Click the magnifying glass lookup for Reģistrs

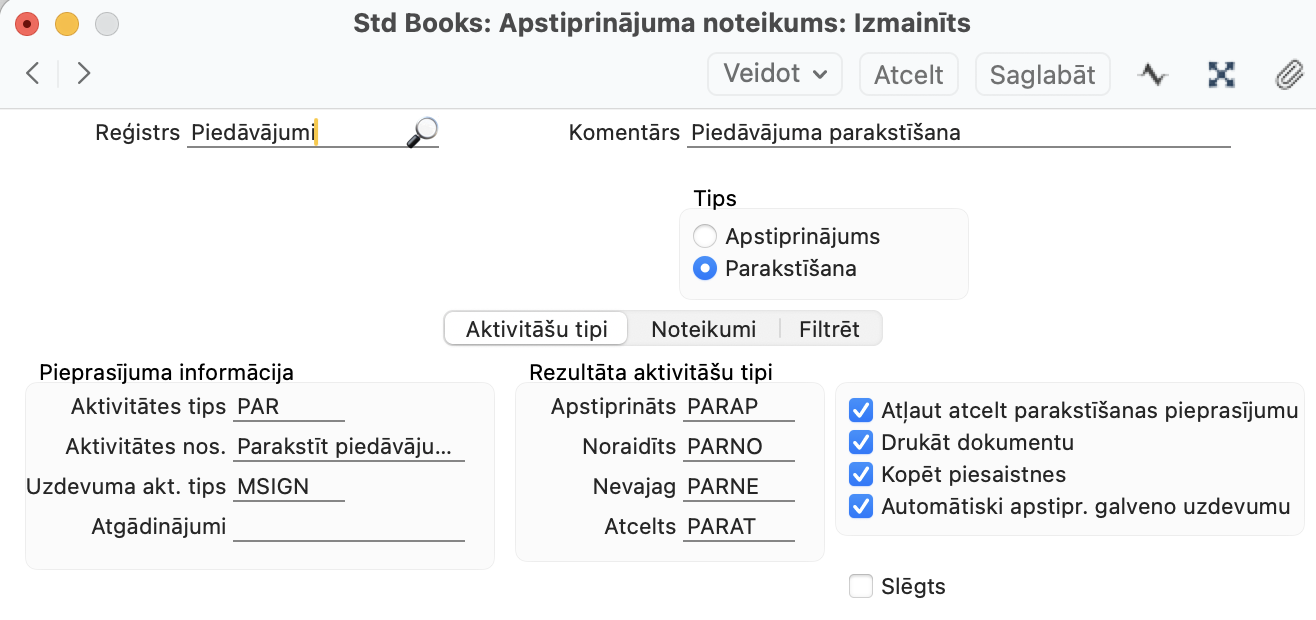(422, 132)
